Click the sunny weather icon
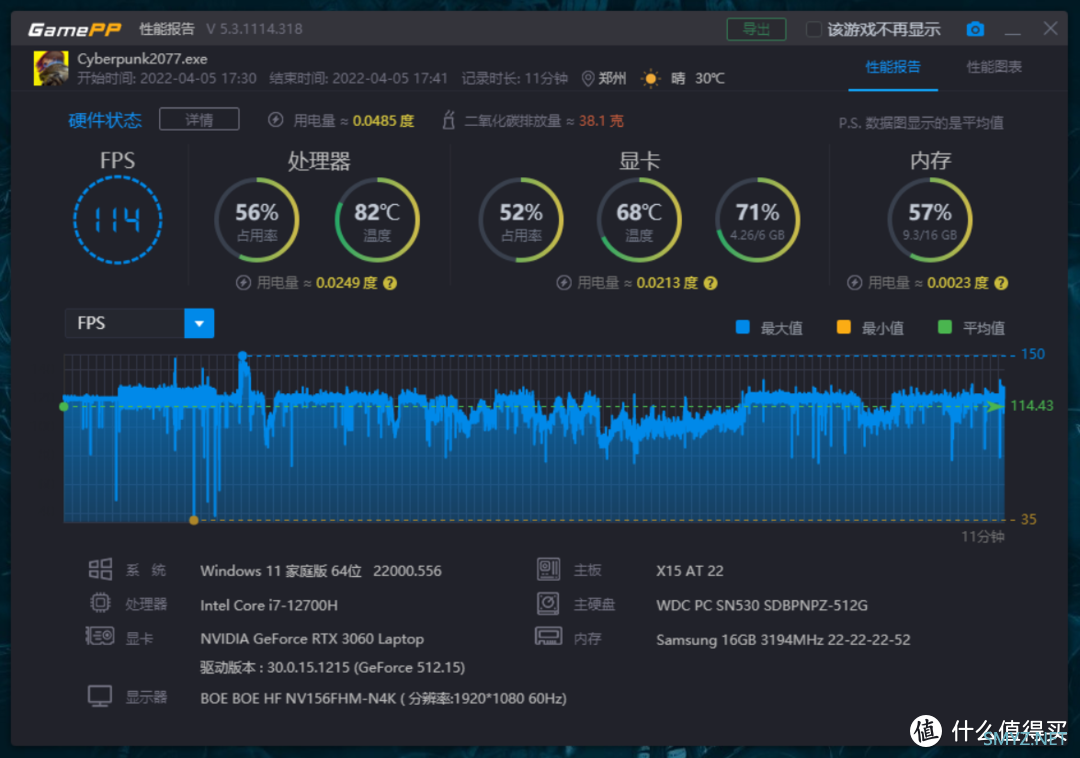Viewport: 1080px width, 758px height. click(650, 78)
